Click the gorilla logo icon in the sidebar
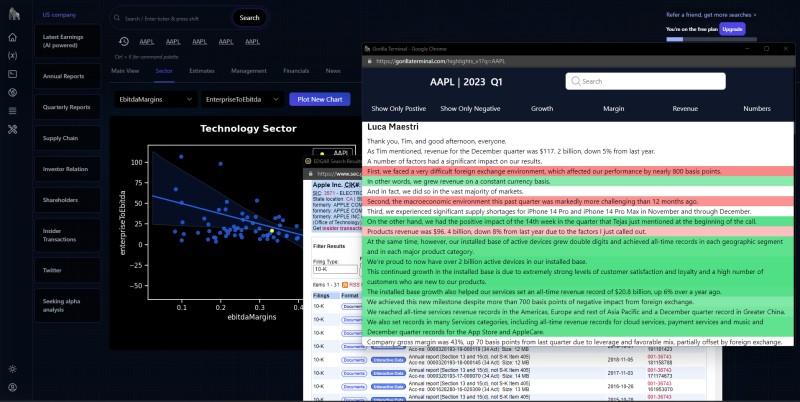 point(14,14)
